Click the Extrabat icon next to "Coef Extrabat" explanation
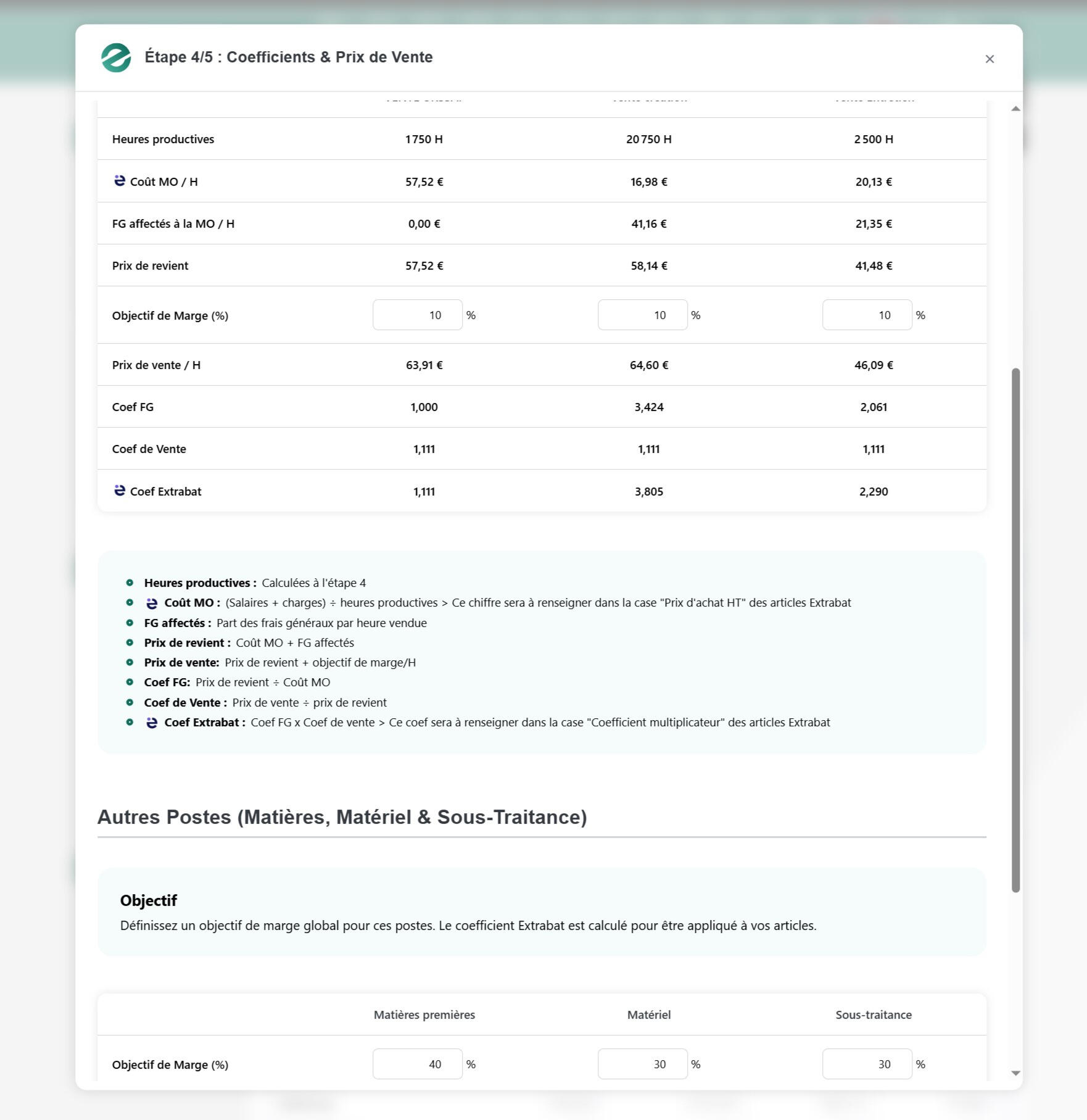 click(151, 722)
